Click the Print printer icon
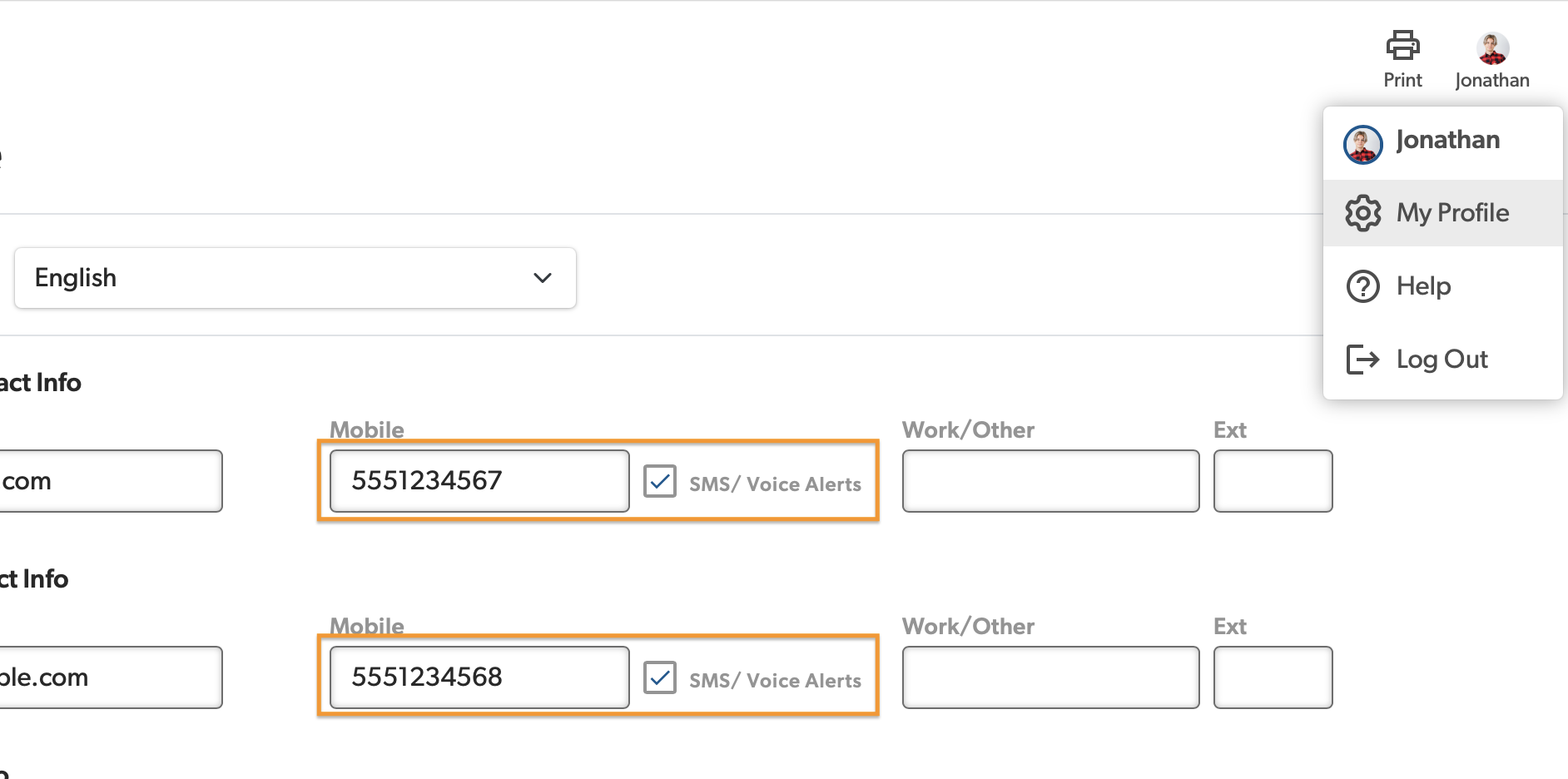The width and height of the screenshot is (1568, 779). point(1402,46)
